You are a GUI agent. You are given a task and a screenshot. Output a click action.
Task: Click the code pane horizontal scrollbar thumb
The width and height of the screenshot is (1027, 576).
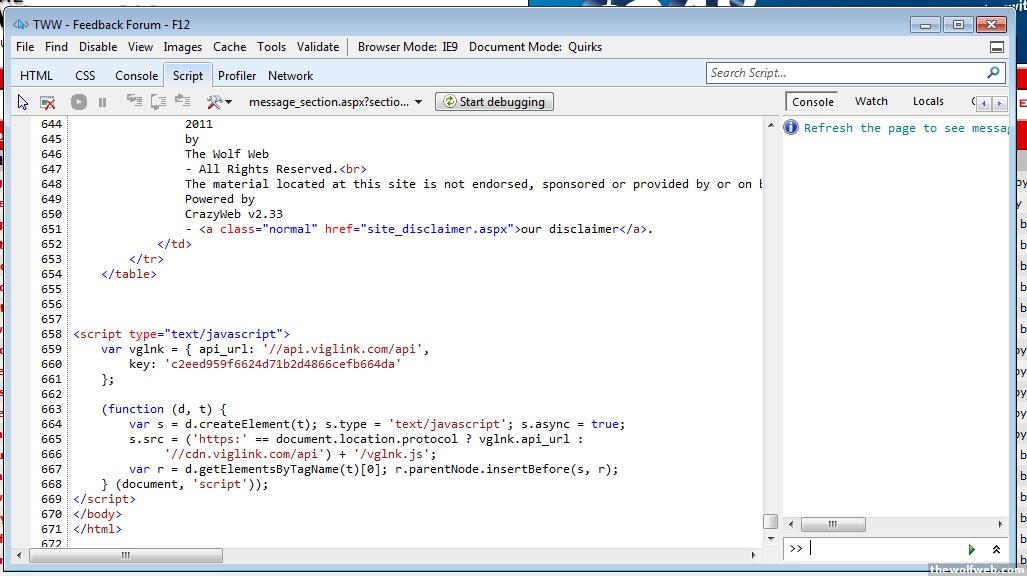pyautogui.click(x=126, y=555)
